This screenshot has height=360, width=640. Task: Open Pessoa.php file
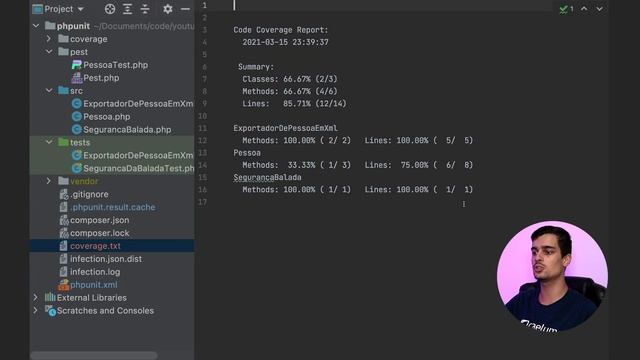point(107,117)
